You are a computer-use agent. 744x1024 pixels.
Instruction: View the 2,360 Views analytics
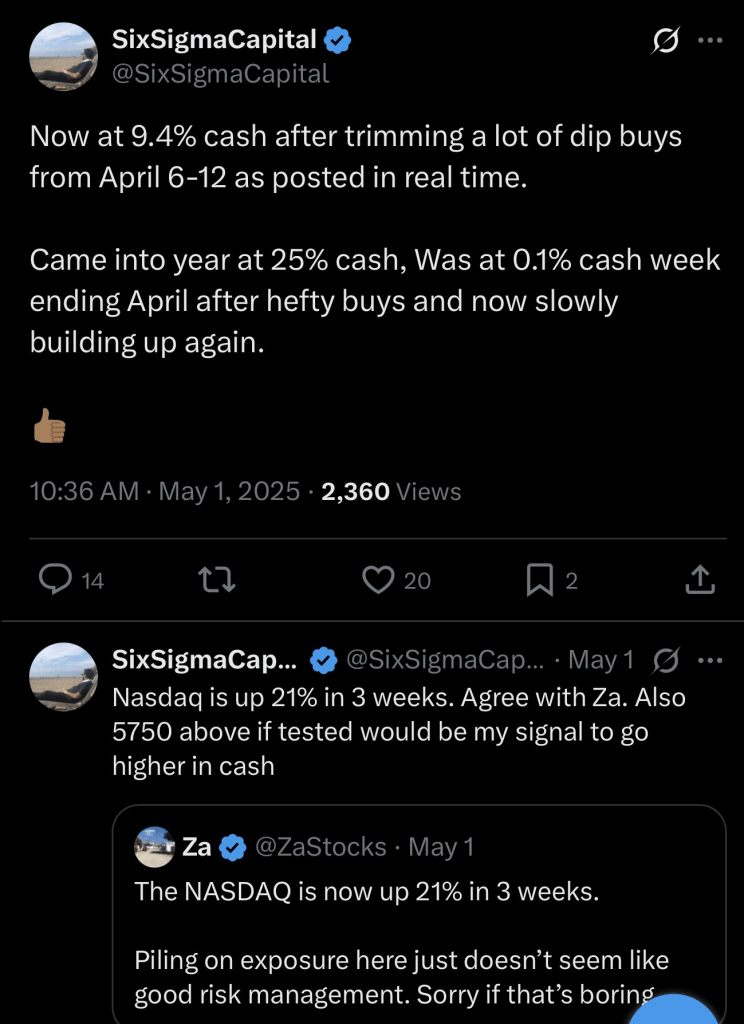tap(391, 491)
